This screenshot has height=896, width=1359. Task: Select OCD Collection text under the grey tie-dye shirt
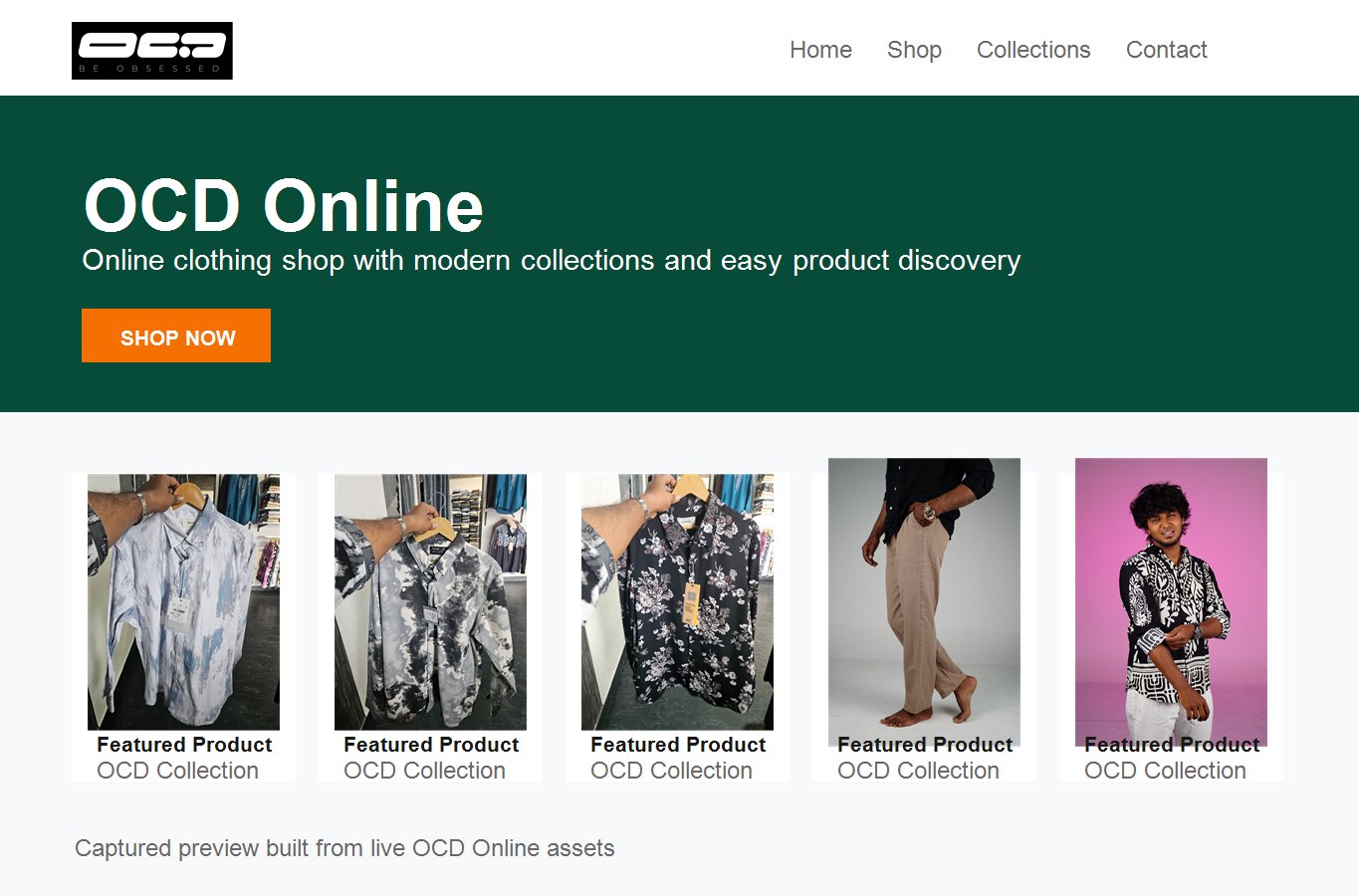pos(424,771)
